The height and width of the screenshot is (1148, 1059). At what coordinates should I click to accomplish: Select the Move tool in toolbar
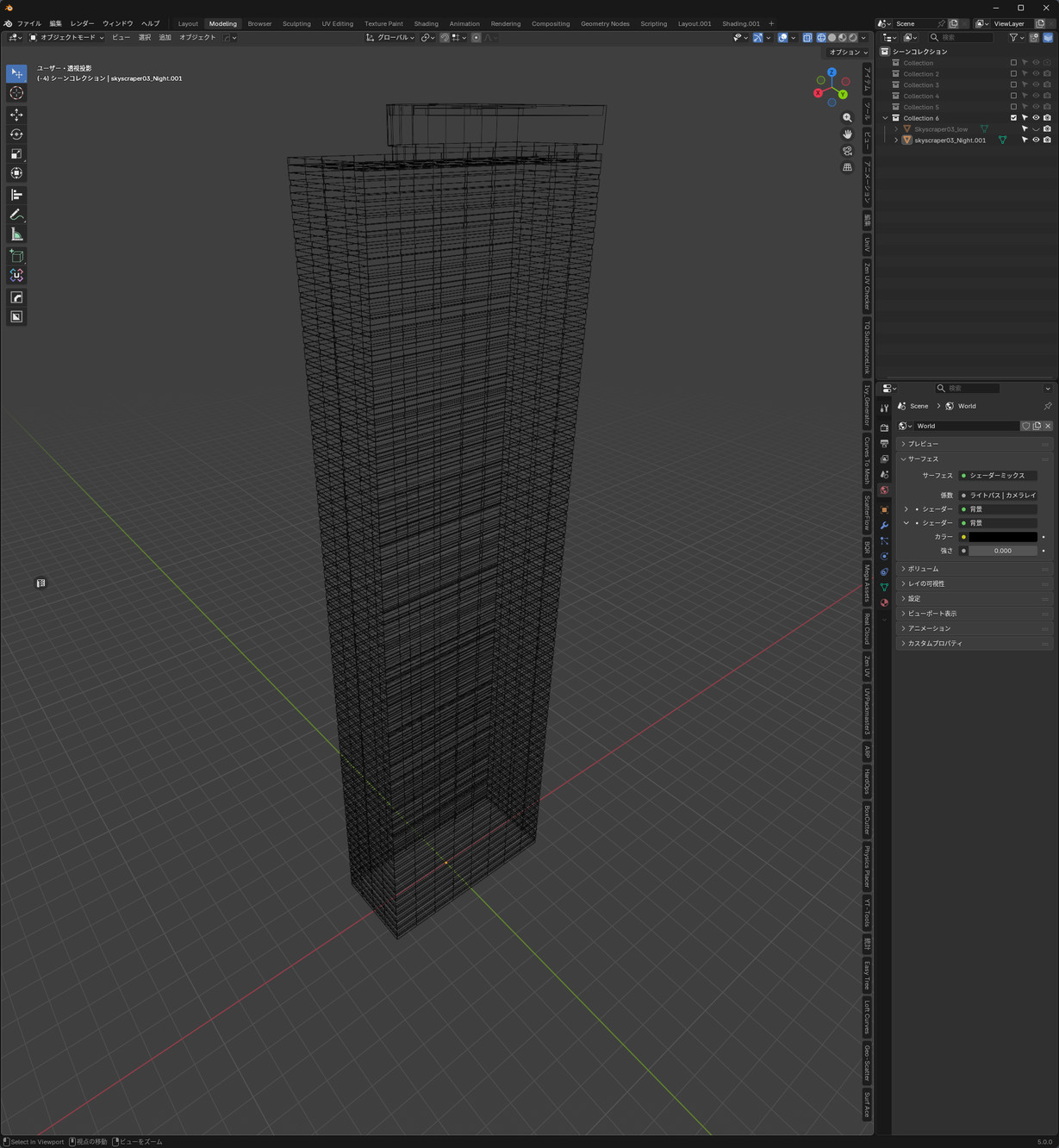click(x=16, y=115)
